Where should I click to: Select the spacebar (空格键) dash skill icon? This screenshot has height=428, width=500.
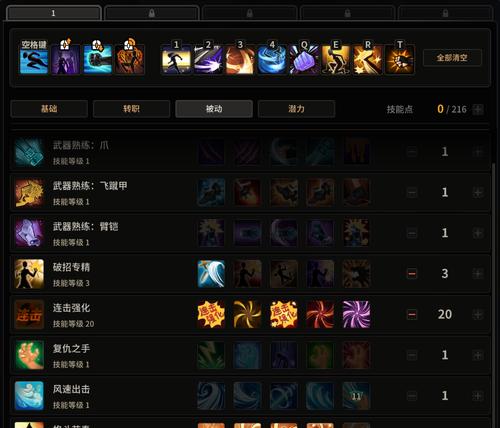34,59
